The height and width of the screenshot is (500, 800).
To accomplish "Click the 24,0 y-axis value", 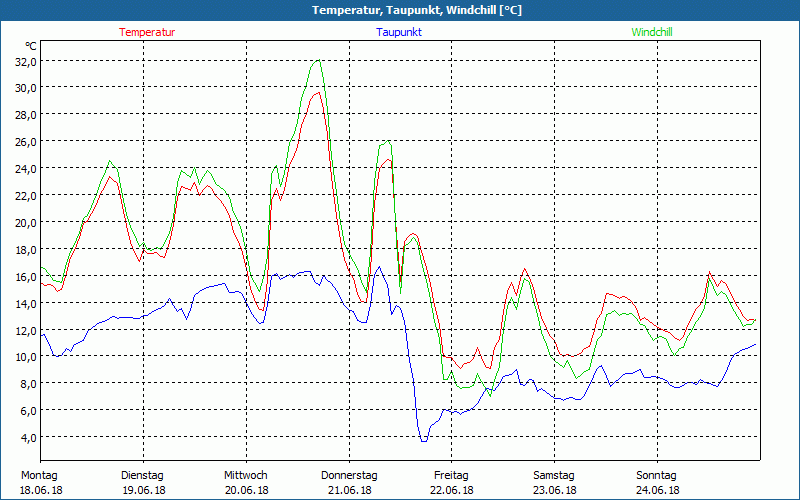I will 26,169.
